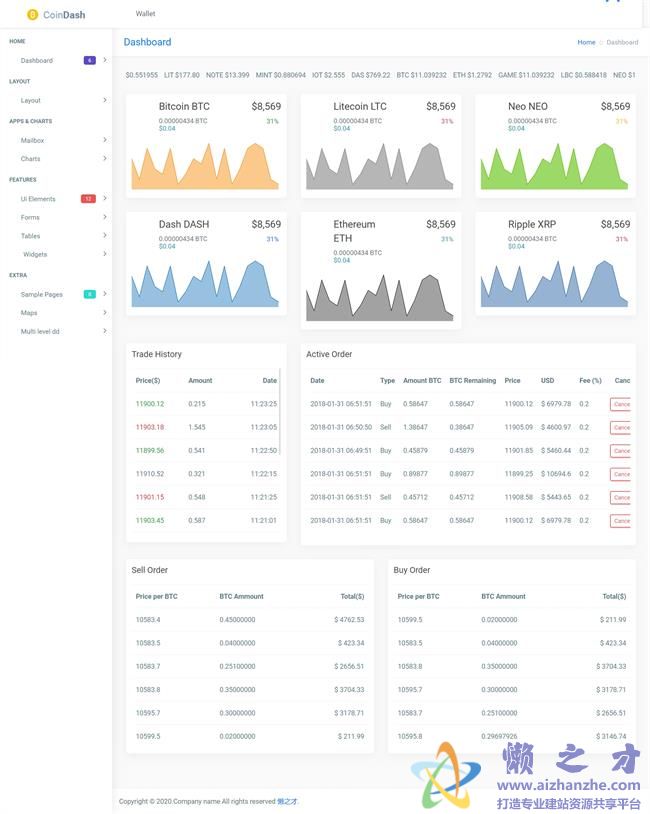
Task: Click the Neo NEO green area chart
Action: [554, 167]
